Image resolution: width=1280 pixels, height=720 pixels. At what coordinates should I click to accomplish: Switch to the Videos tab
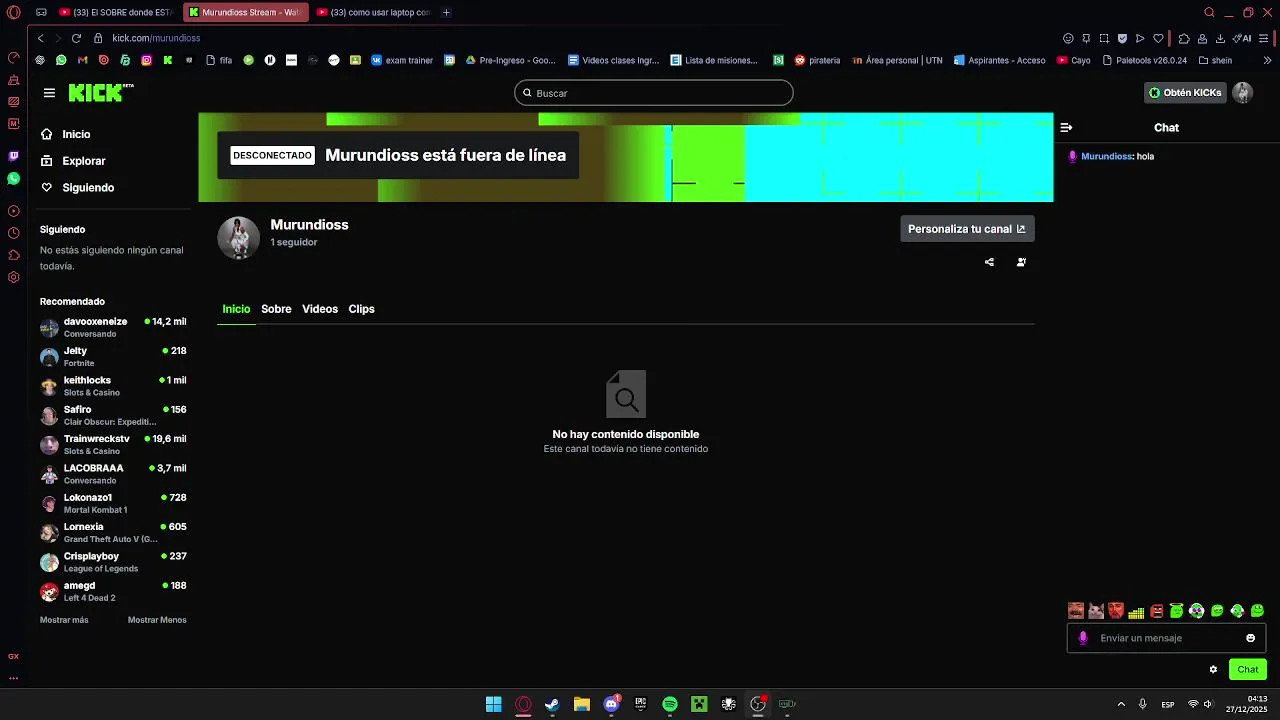[x=320, y=309]
